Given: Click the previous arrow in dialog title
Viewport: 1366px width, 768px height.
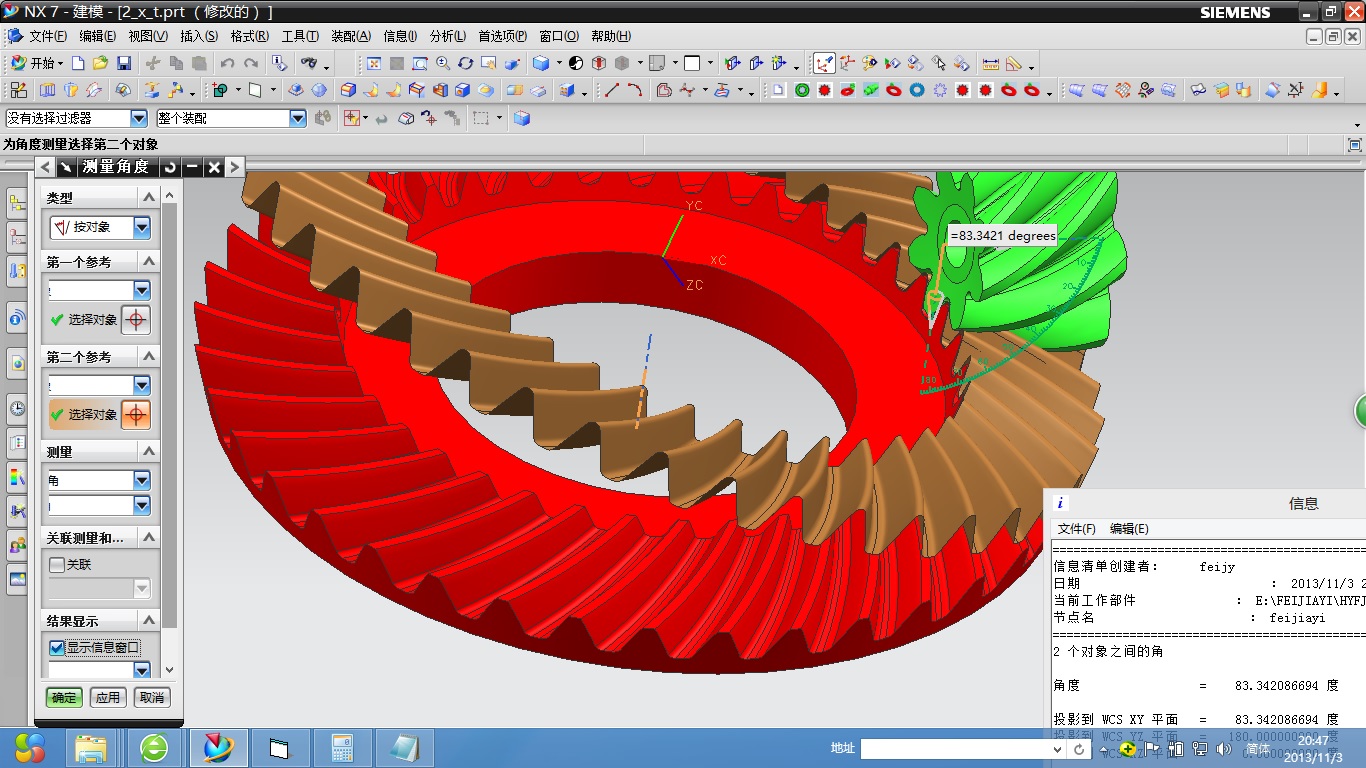Looking at the screenshot, I should coord(45,167).
